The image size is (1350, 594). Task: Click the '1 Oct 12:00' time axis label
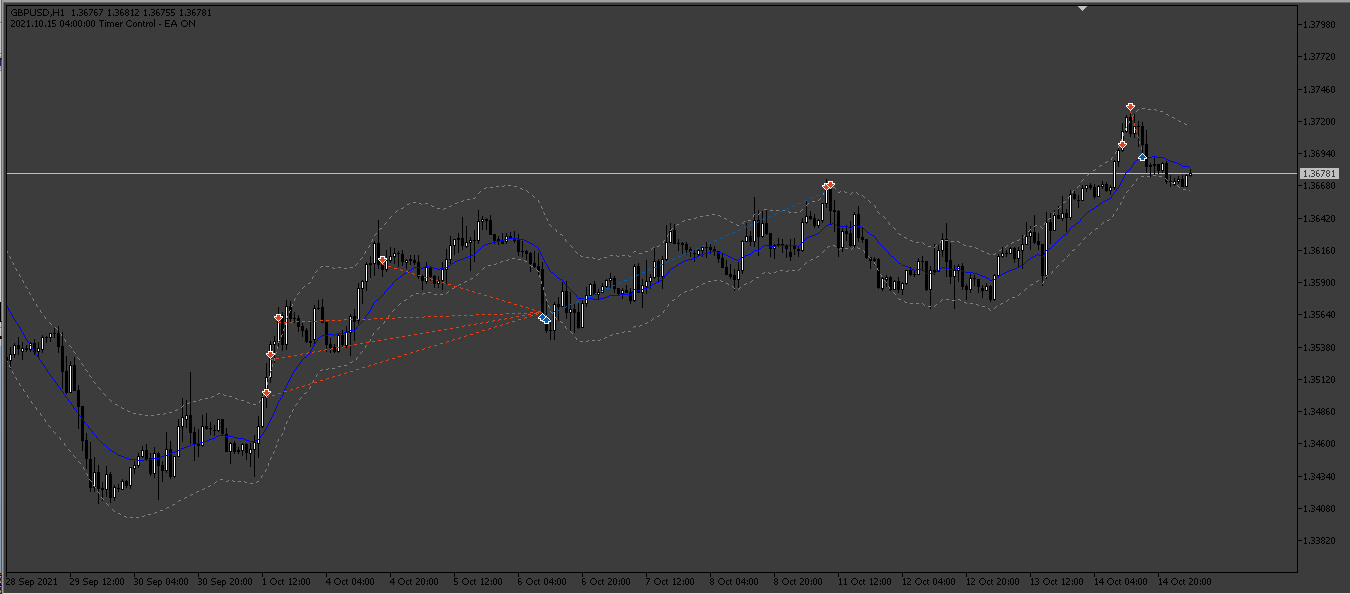(x=287, y=581)
